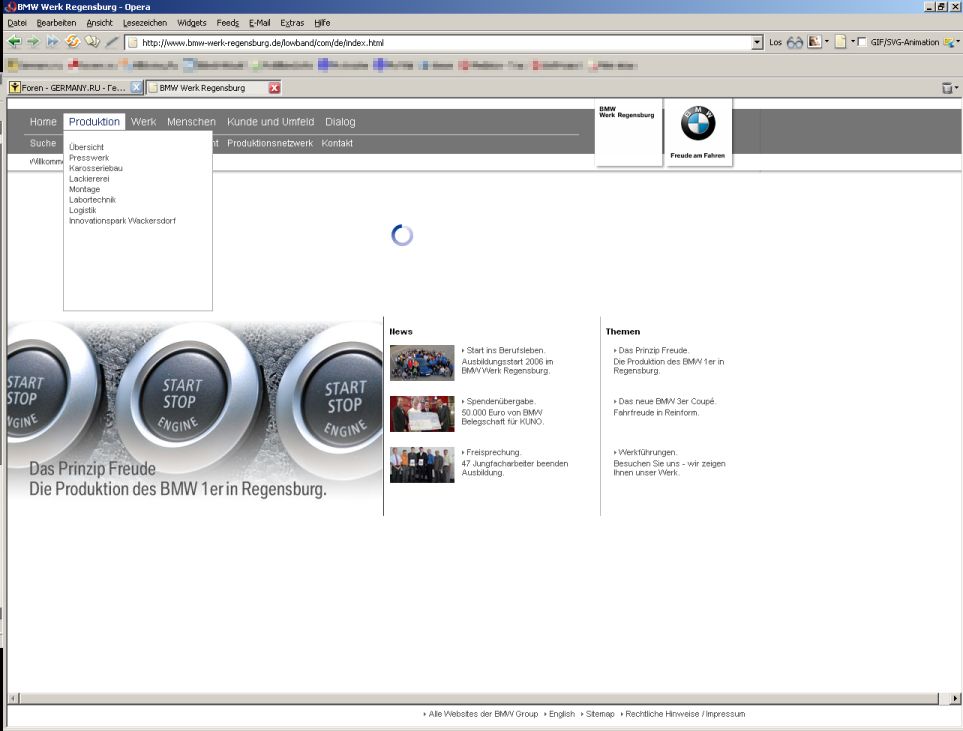This screenshot has height=731, width=963.
Task: Open the Bearbeiten menu
Action: 57,23
